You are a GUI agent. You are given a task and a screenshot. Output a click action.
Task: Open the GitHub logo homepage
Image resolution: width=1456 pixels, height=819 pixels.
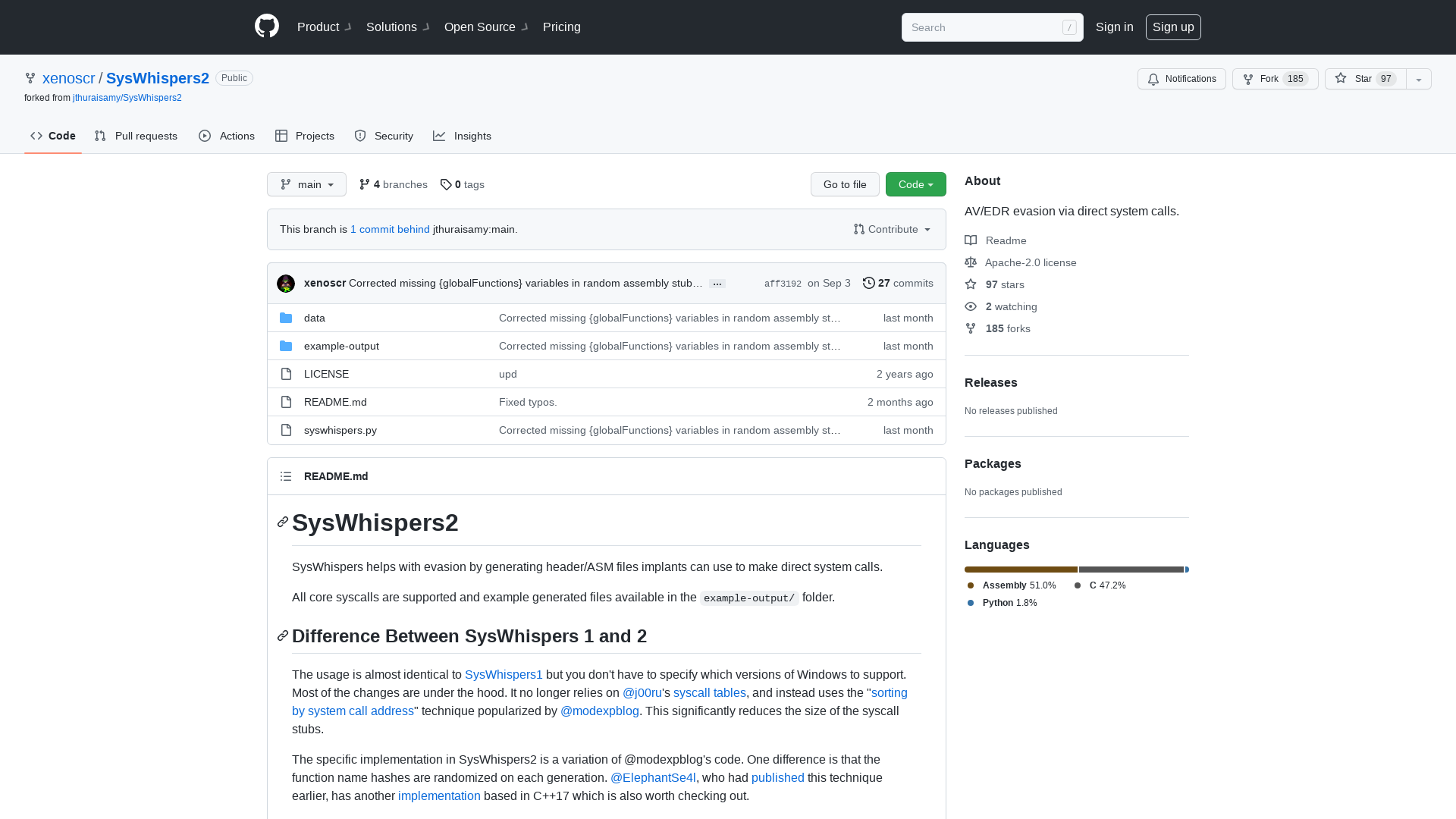[267, 27]
